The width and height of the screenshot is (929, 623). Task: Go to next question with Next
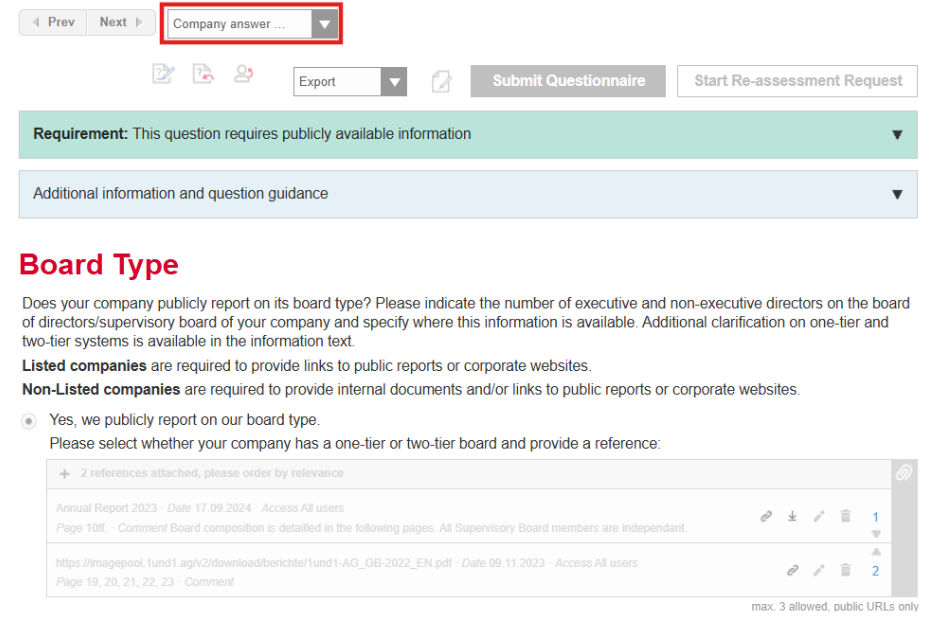point(120,22)
